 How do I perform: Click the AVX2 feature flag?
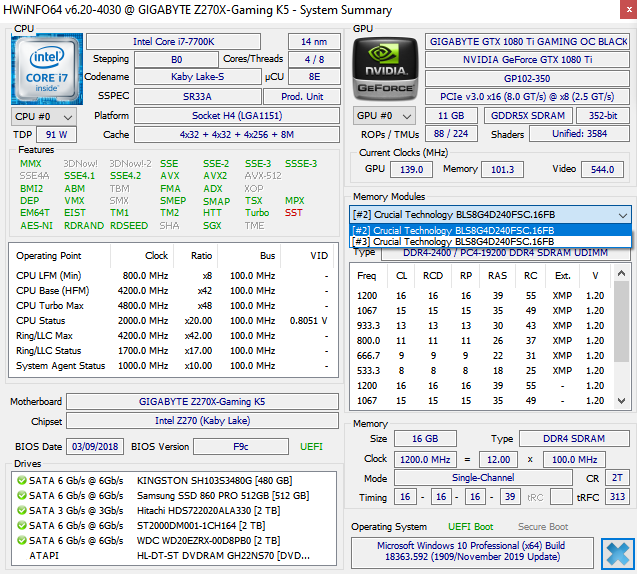coord(215,176)
